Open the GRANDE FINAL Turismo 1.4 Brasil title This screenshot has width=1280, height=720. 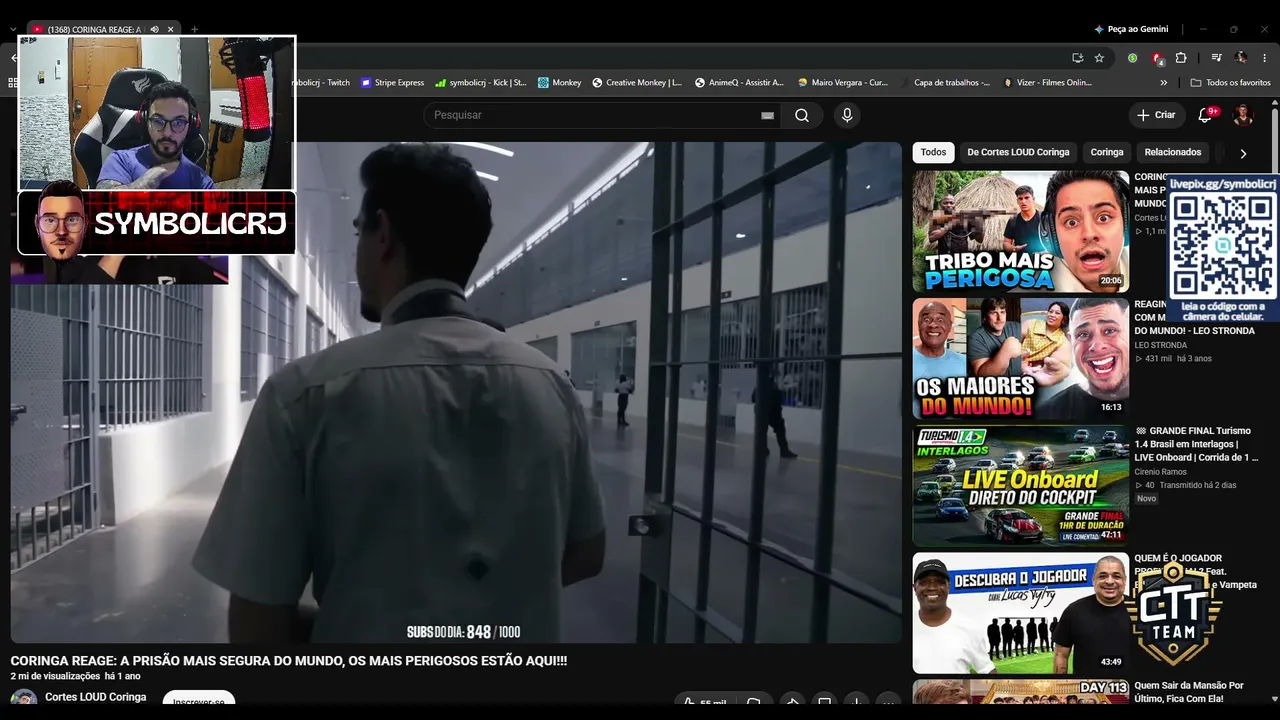click(1195, 444)
